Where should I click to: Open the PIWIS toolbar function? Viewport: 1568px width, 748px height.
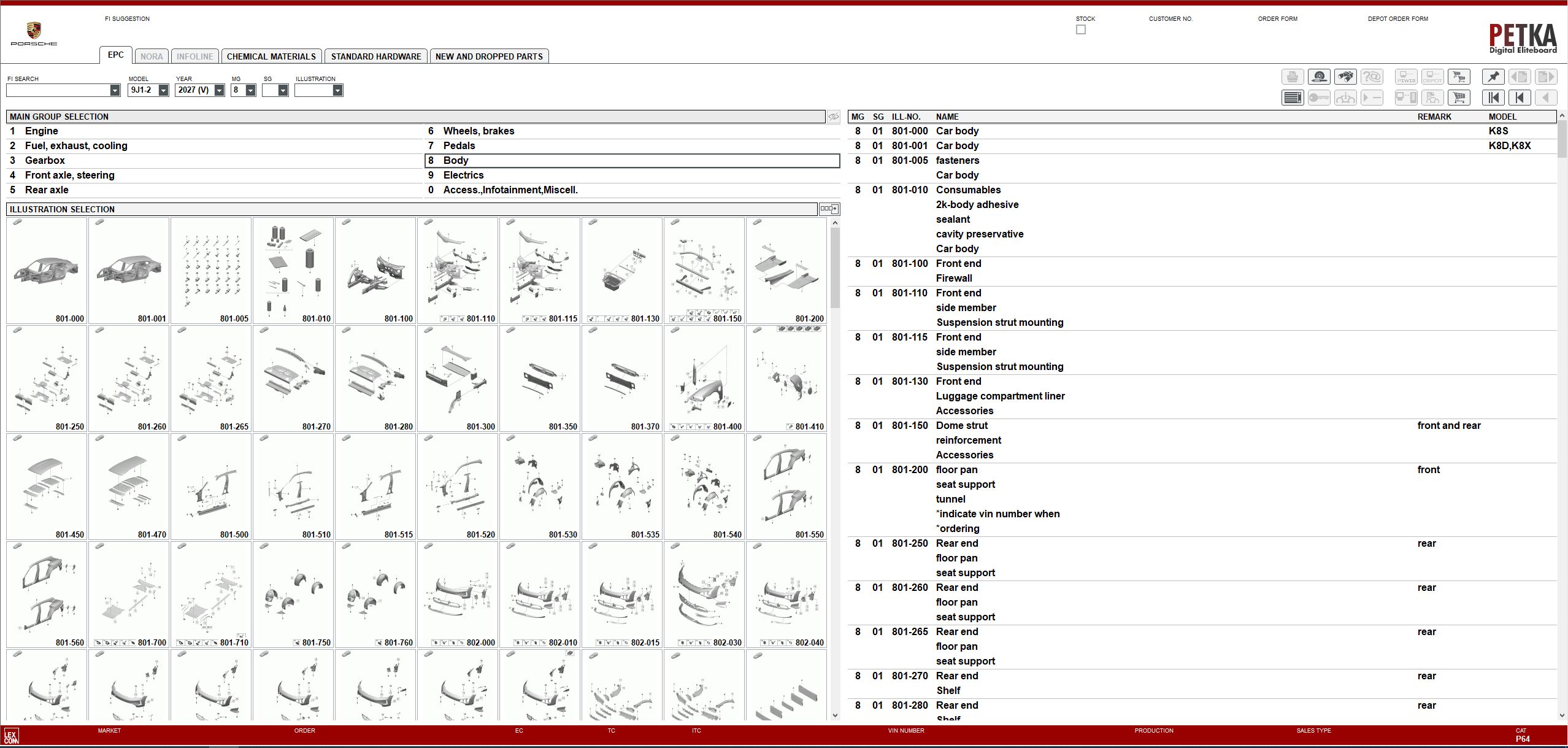point(1407,77)
